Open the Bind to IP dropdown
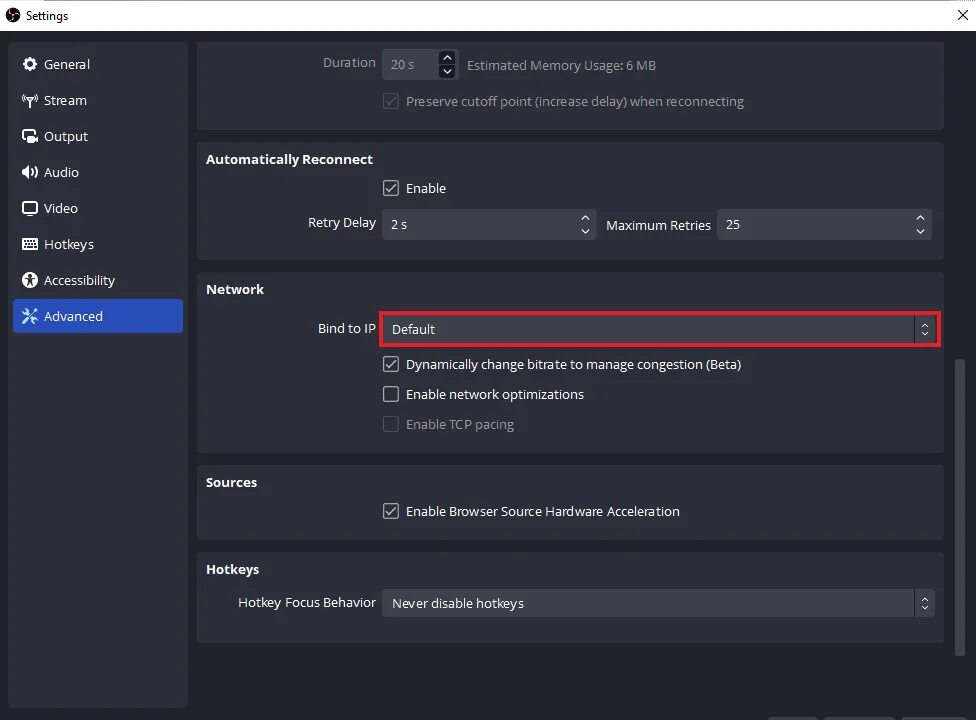976x720 pixels. [659, 329]
